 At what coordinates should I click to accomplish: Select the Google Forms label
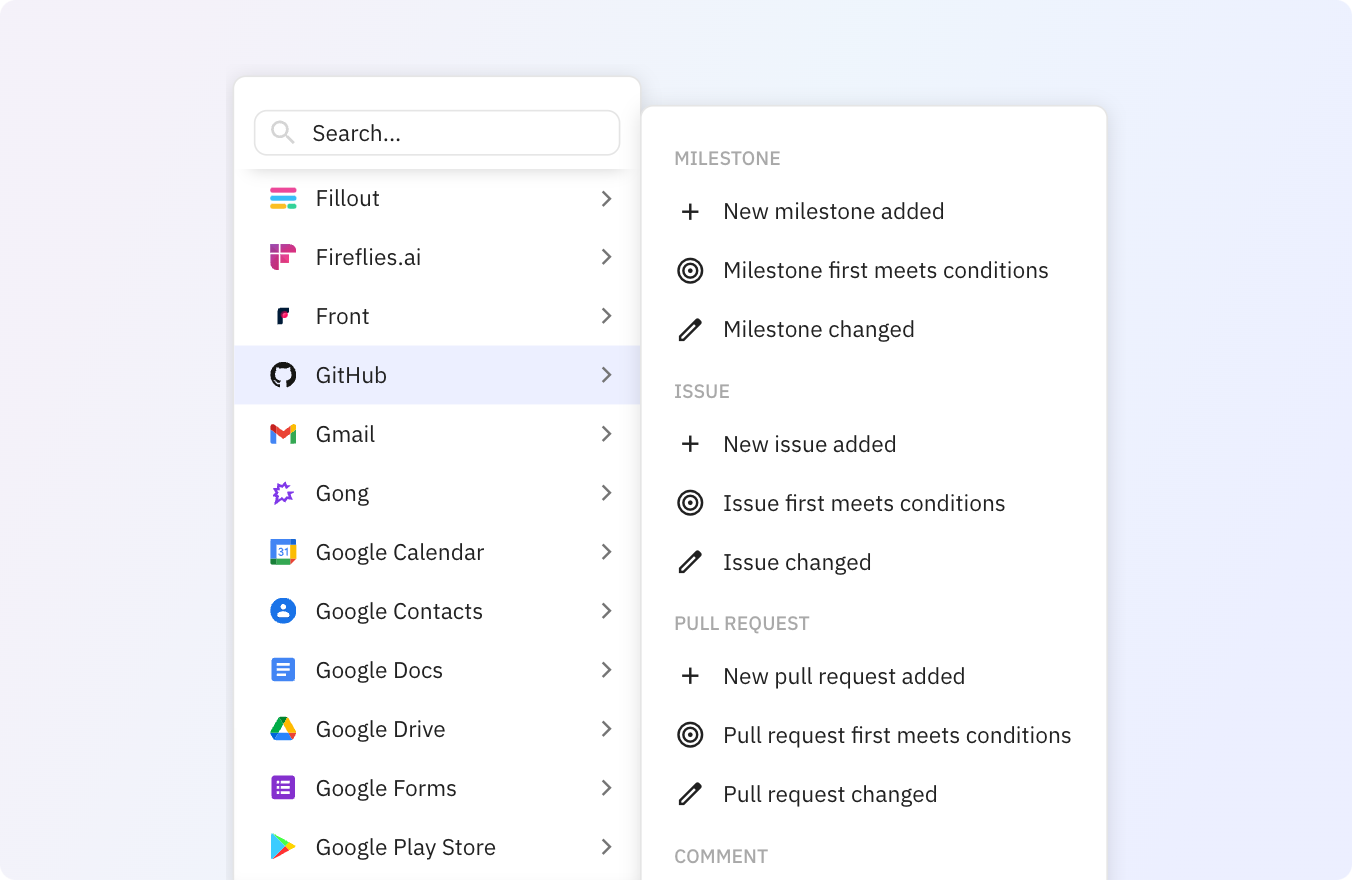click(x=386, y=788)
